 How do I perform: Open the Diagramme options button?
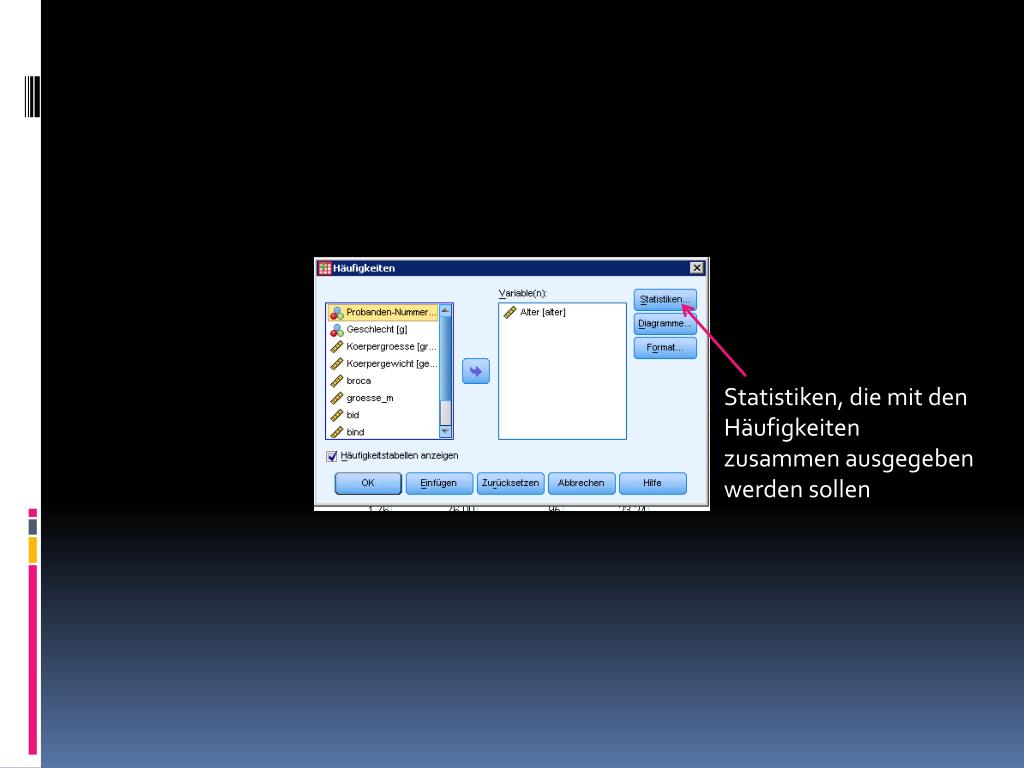(x=665, y=324)
